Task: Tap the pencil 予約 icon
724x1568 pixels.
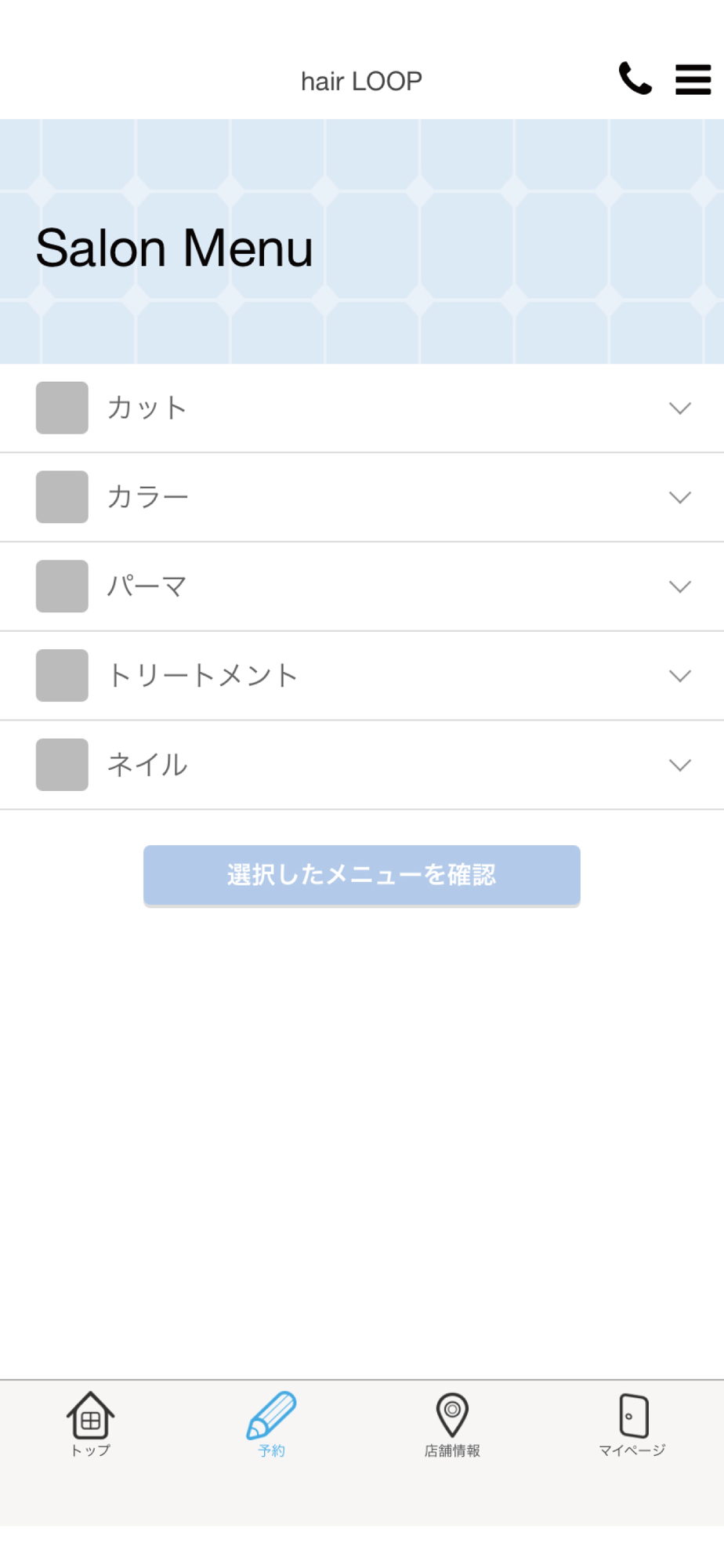Action: tap(271, 1415)
